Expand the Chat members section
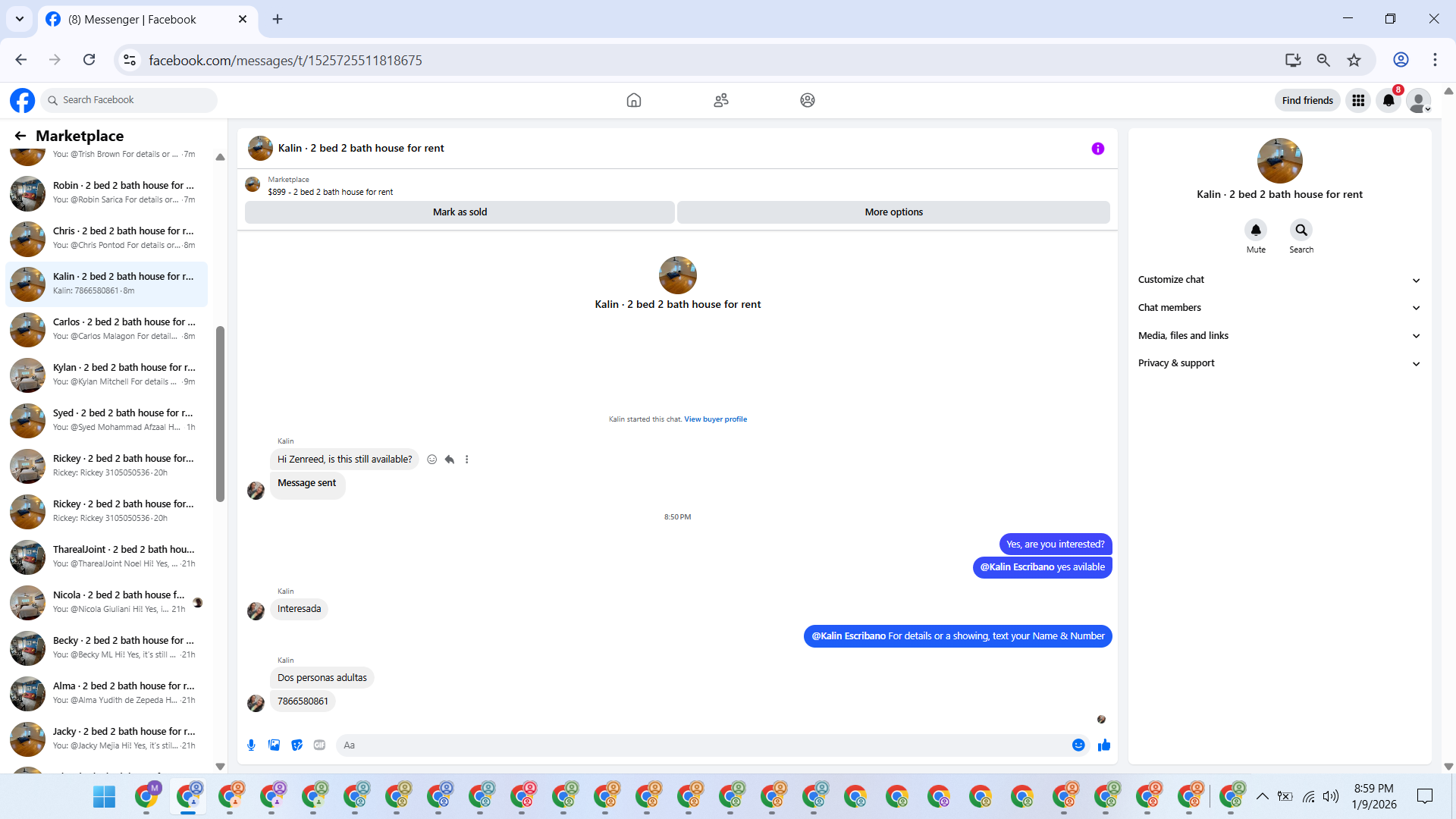This screenshot has width=1456, height=819. (x=1279, y=308)
